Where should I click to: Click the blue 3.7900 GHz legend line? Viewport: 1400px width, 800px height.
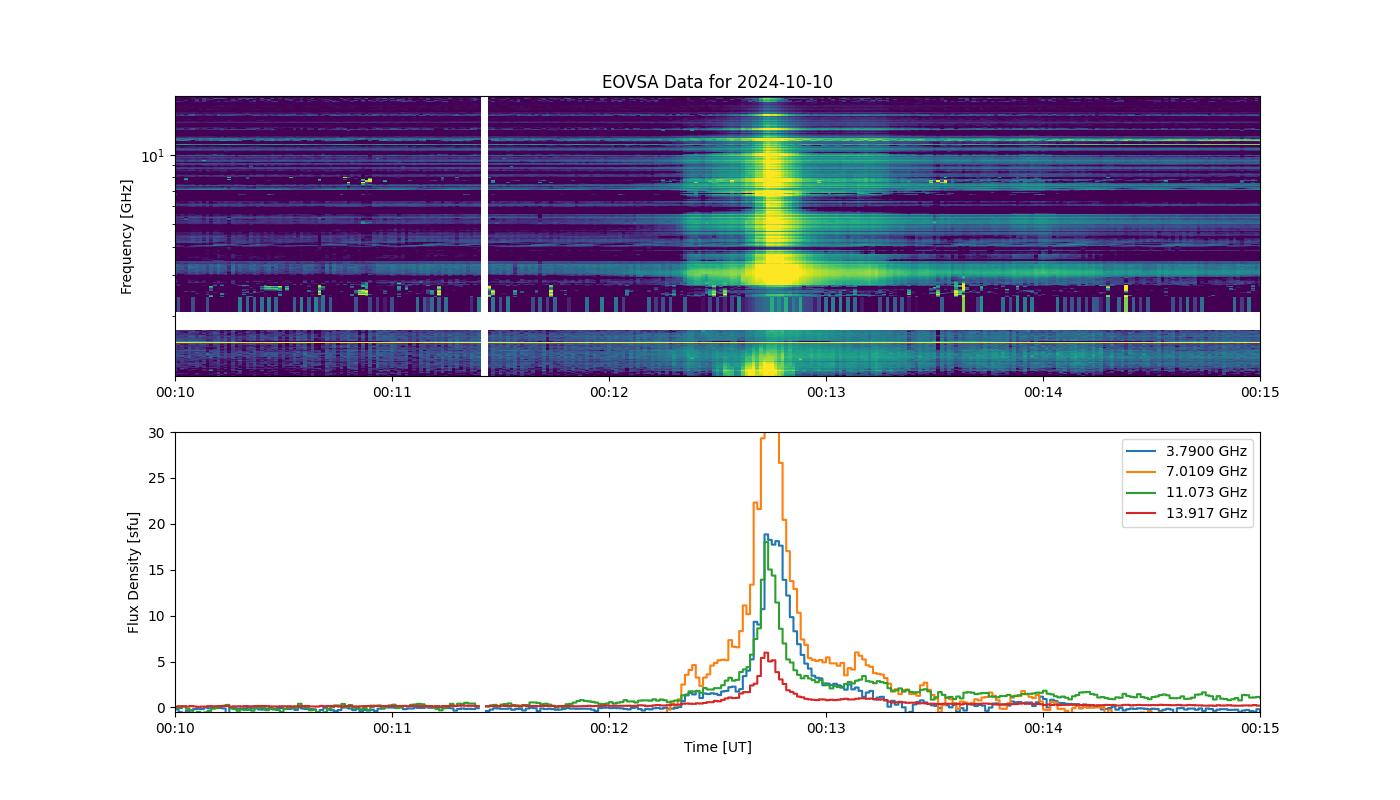pyautogui.click(x=1143, y=451)
